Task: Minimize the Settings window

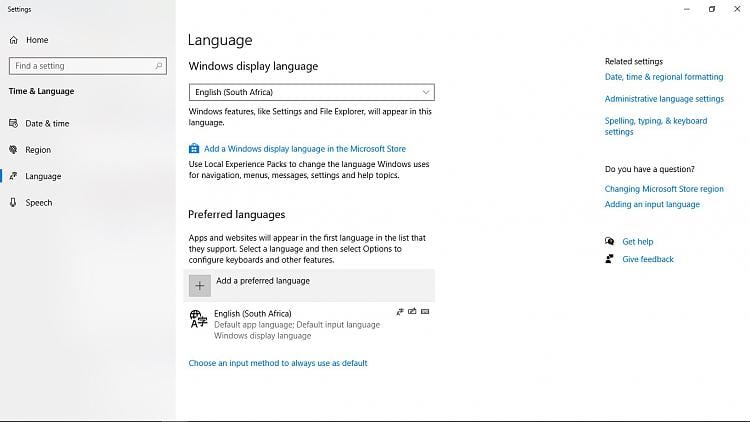Action: [687, 9]
